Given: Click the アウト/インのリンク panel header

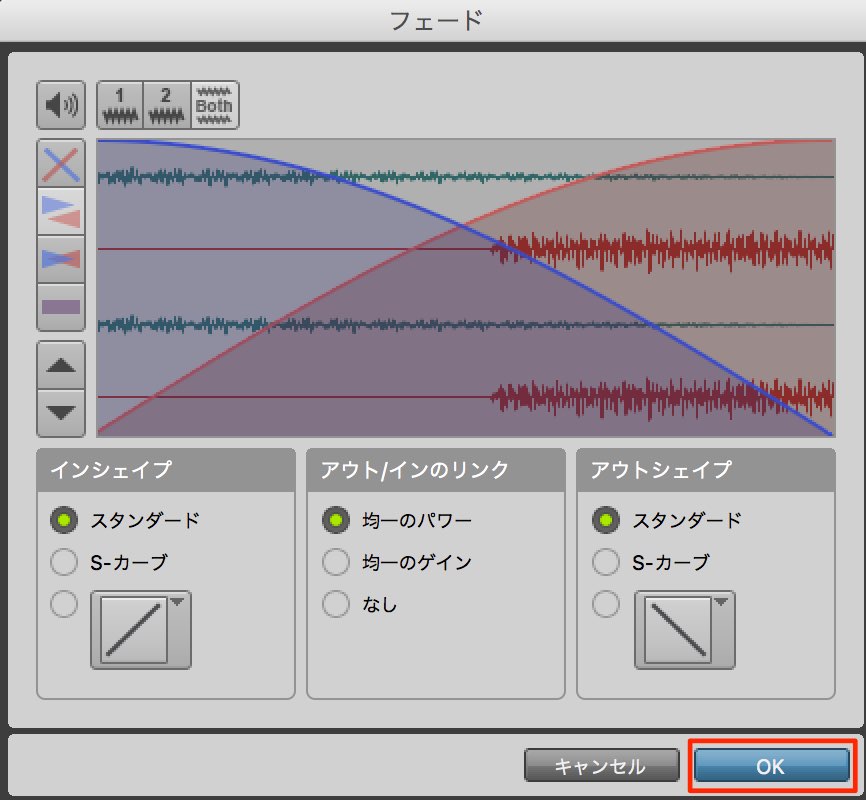Looking at the screenshot, I should click(x=436, y=470).
